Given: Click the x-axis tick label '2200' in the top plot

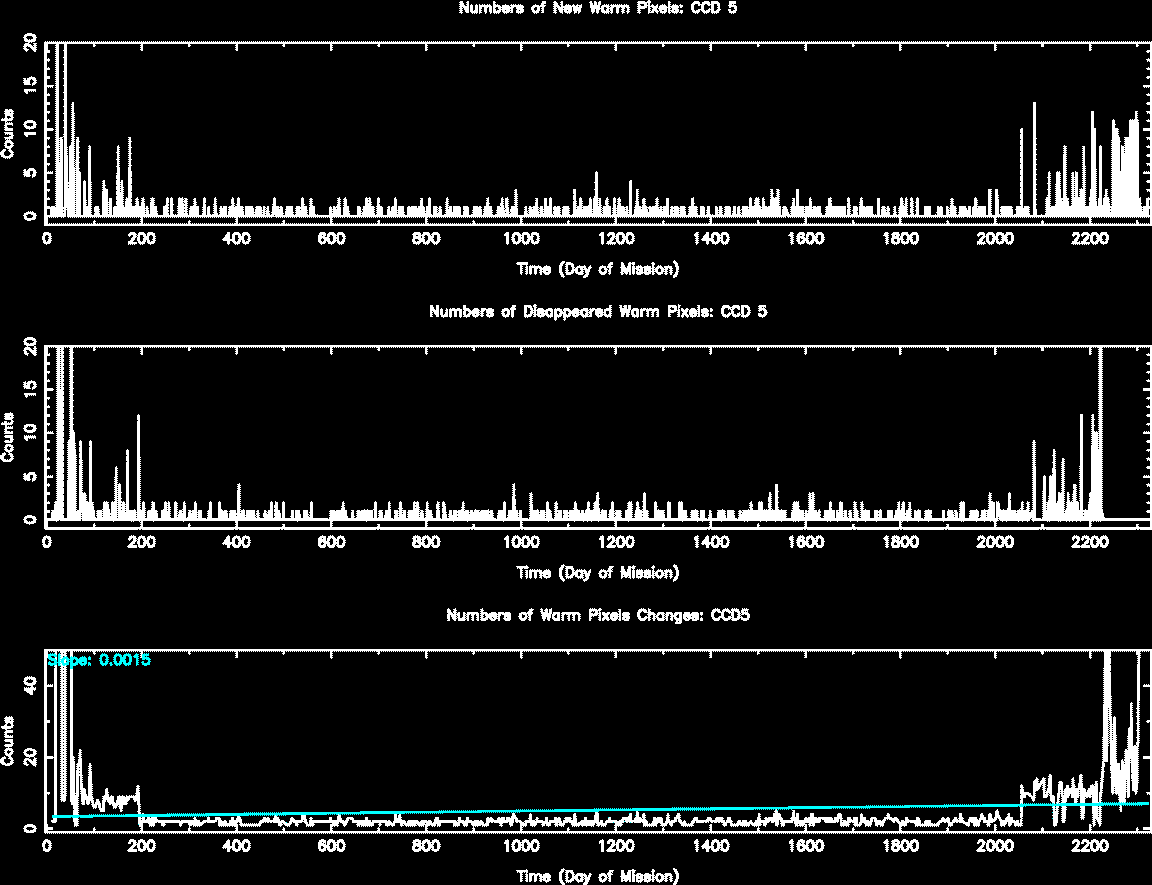Looking at the screenshot, I should (x=1090, y=239).
